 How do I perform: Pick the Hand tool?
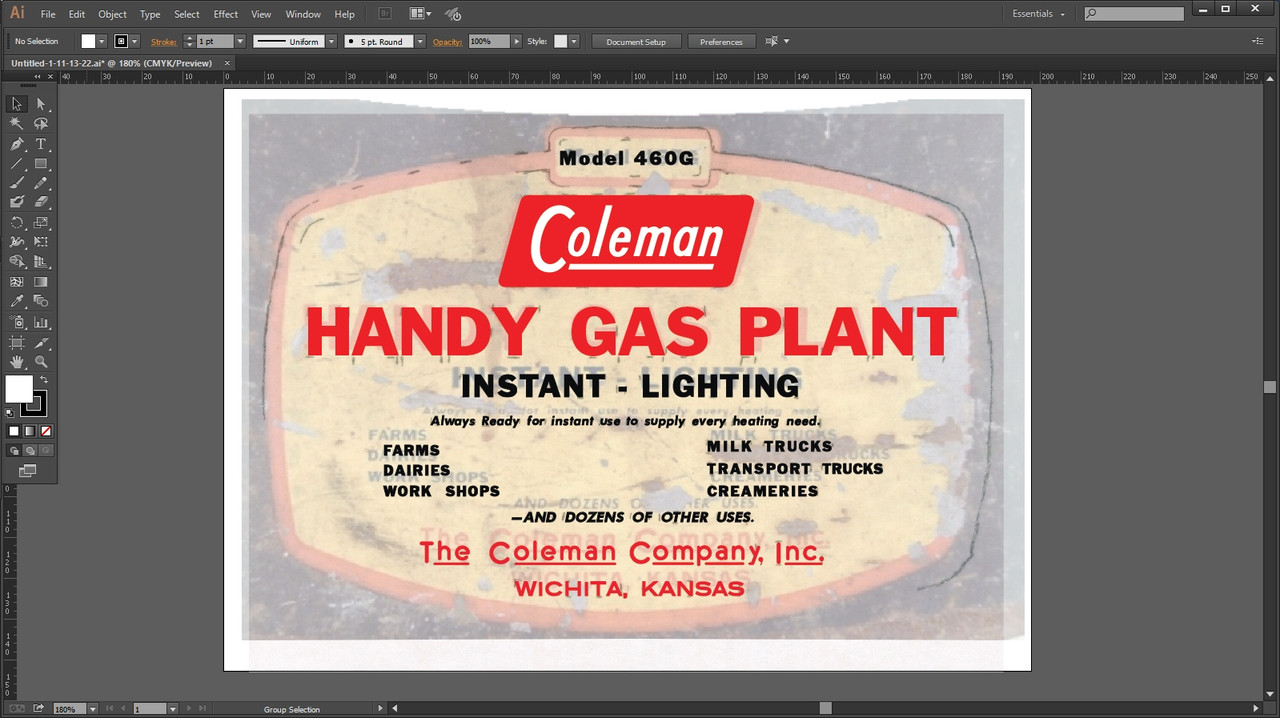point(17,362)
